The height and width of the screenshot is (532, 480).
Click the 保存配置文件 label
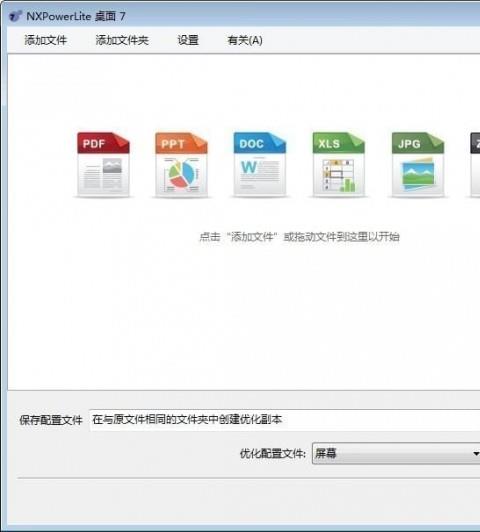coord(51,420)
